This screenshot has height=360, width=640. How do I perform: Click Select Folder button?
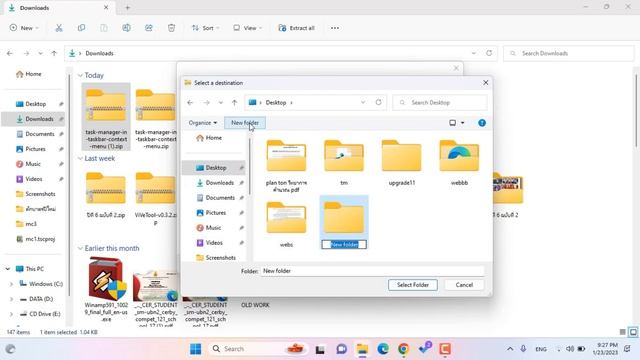coord(413,284)
